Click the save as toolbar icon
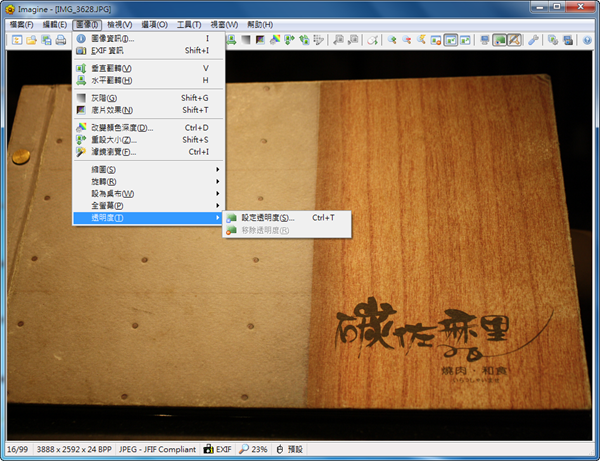The image size is (600, 461). coord(46,40)
